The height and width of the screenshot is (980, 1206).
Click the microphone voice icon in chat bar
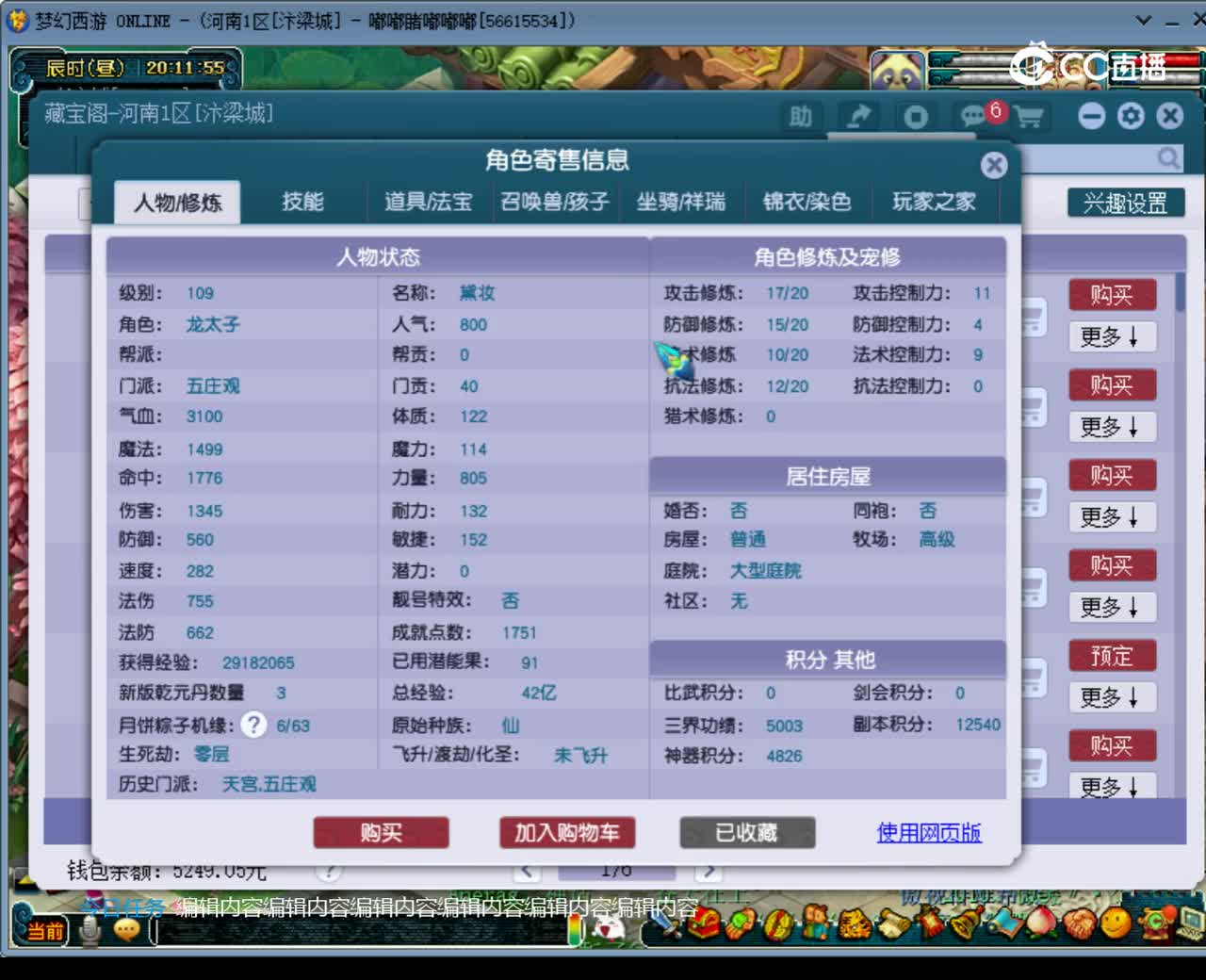(x=90, y=931)
